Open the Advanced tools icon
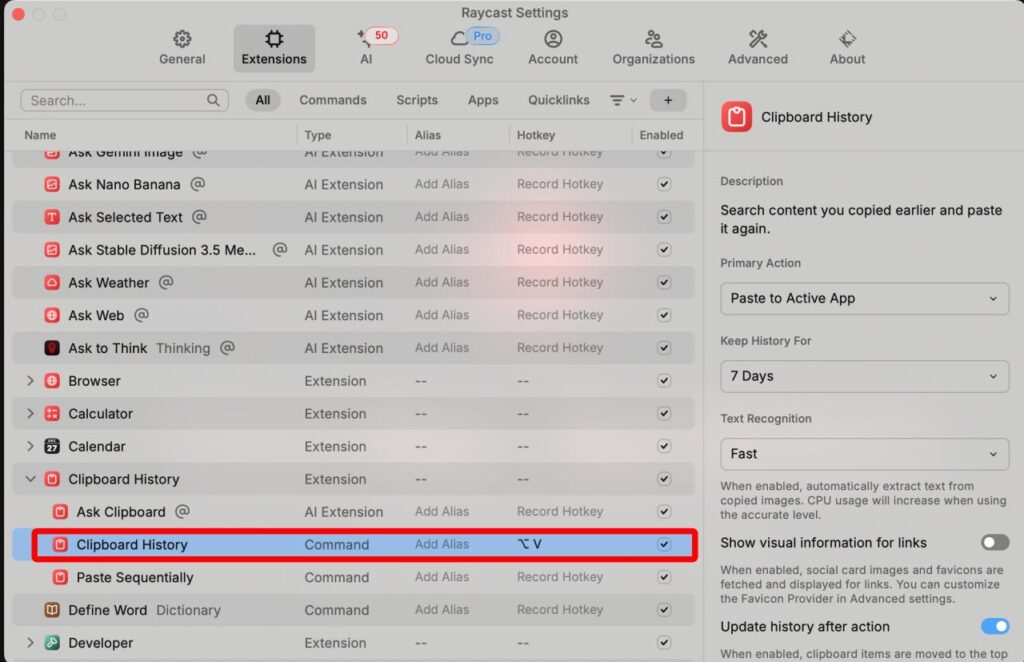1024x662 pixels. pyautogui.click(x=758, y=40)
